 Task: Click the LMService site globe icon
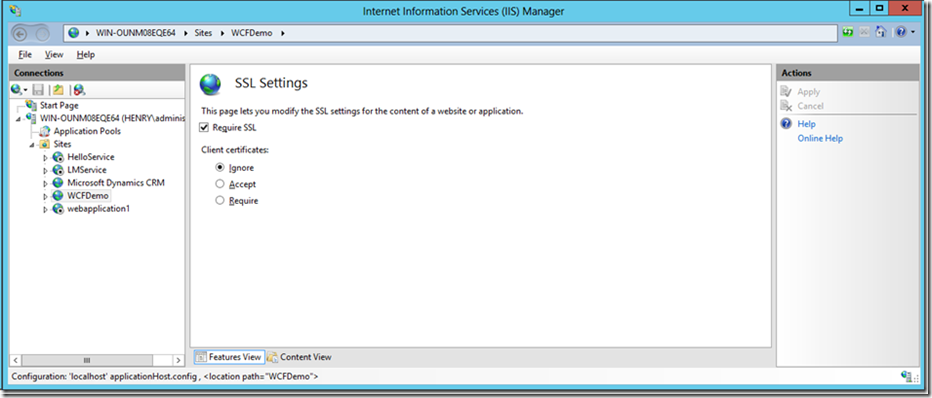[x=58, y=170]
